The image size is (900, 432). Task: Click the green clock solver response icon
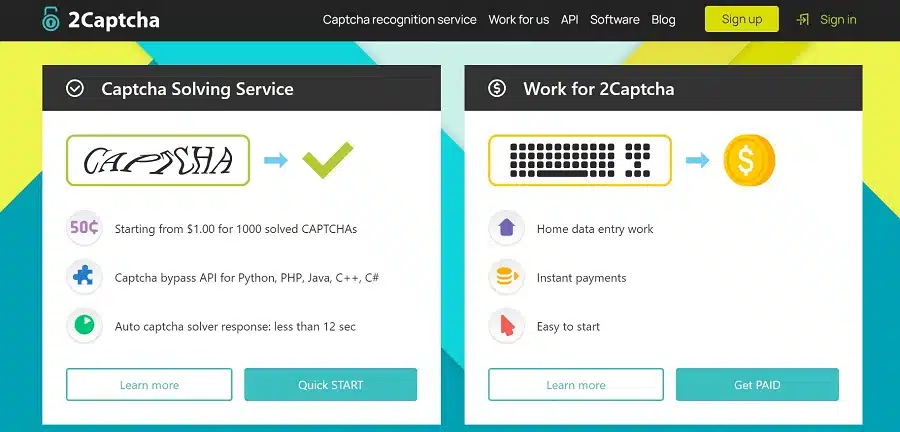[84, 326]
